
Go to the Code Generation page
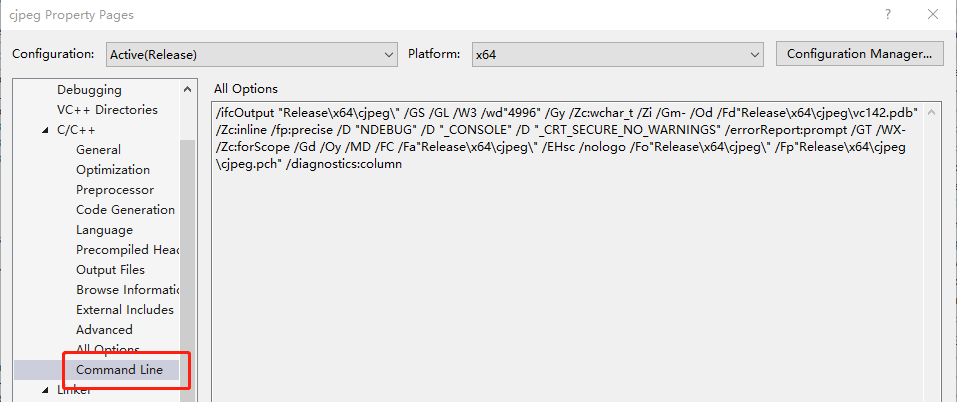pyautogui.click(x=124, y=210)
